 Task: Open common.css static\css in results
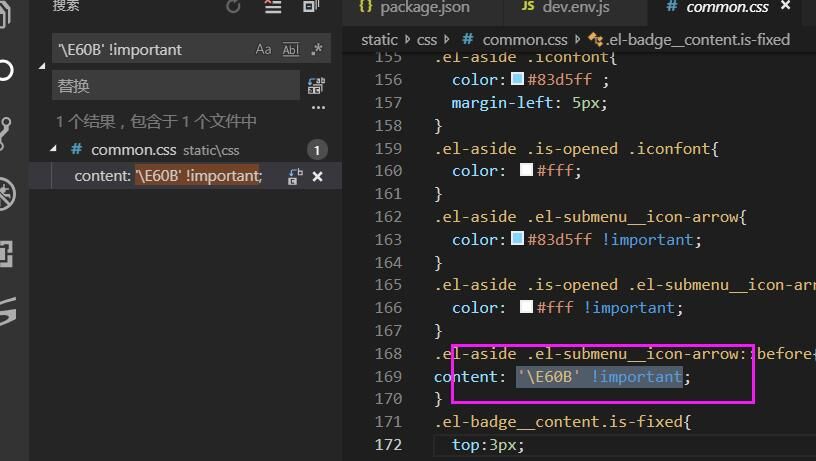click(165, 150)
